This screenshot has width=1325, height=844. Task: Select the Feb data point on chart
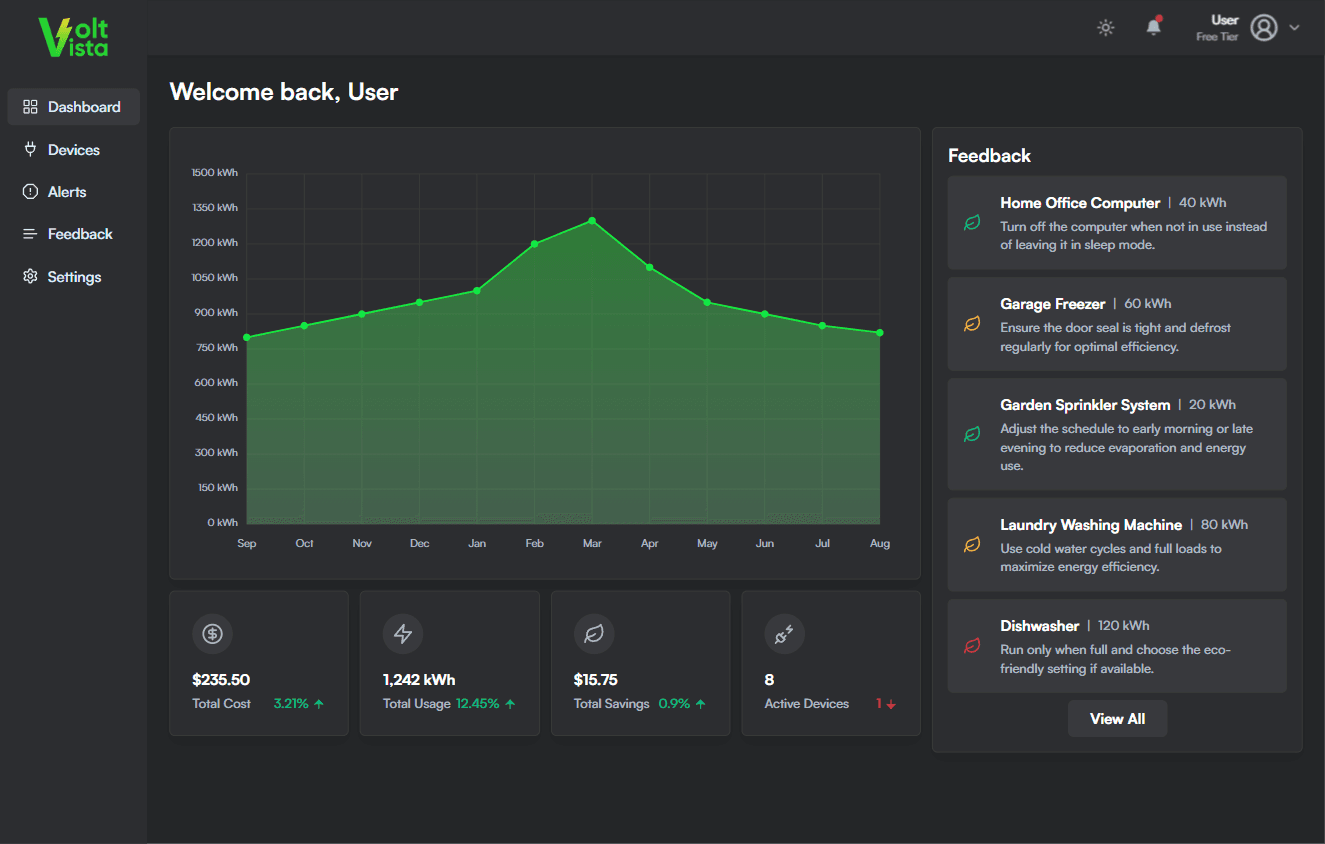click(x=535, y=244)
